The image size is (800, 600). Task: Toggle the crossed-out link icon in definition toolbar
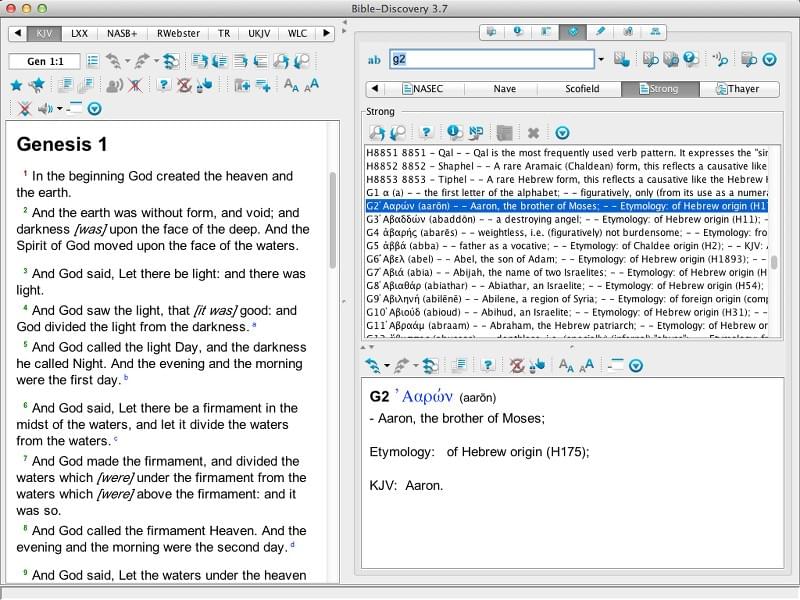click(516, 365)
